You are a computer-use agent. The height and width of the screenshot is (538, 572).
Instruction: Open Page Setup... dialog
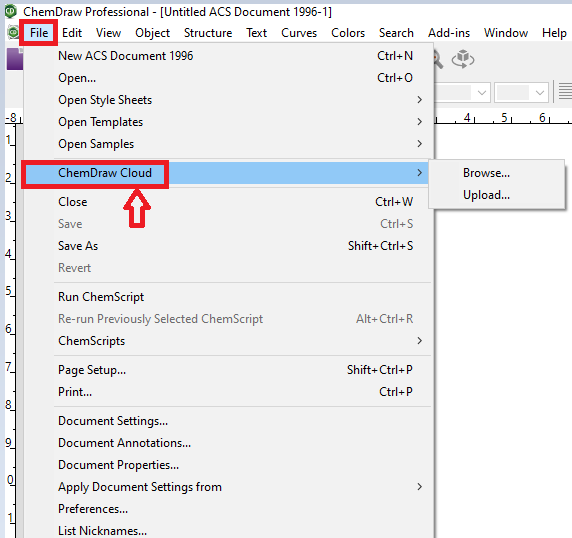229,370
